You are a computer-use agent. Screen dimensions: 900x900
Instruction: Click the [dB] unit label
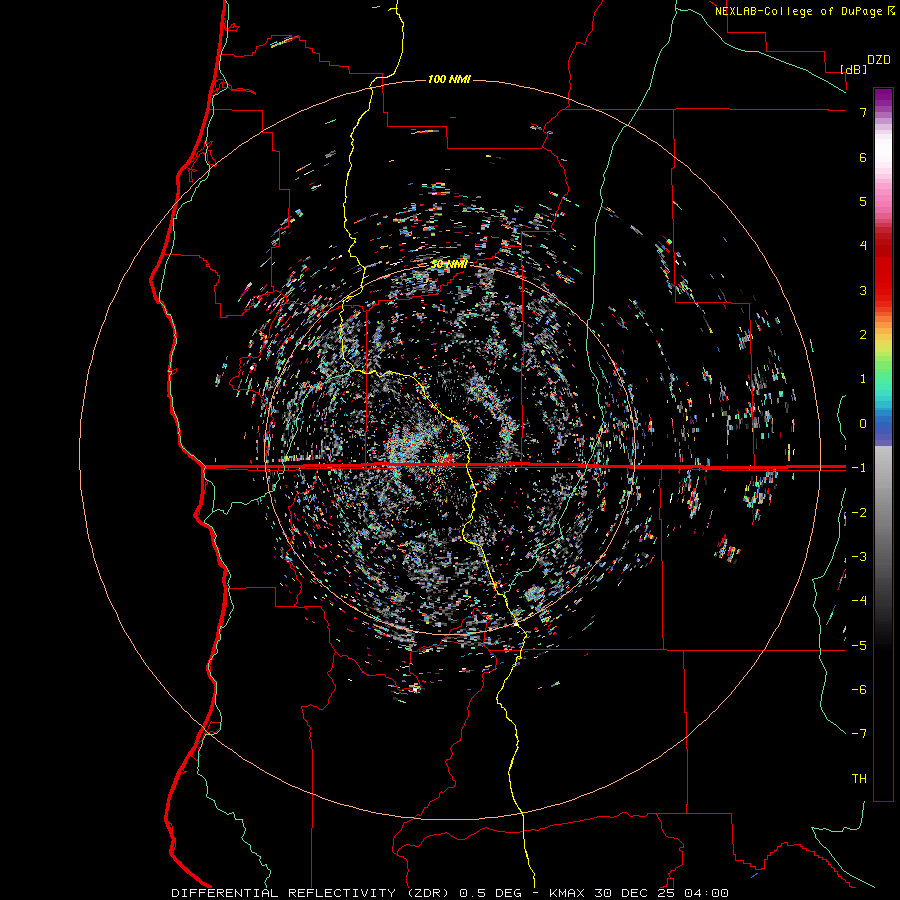point(854,70)
